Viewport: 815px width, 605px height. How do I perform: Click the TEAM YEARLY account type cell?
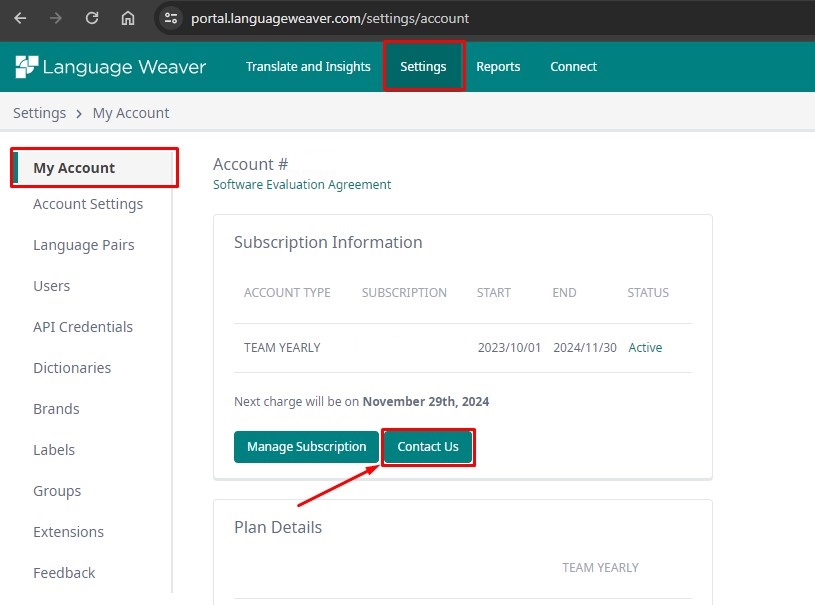[282, 348]
